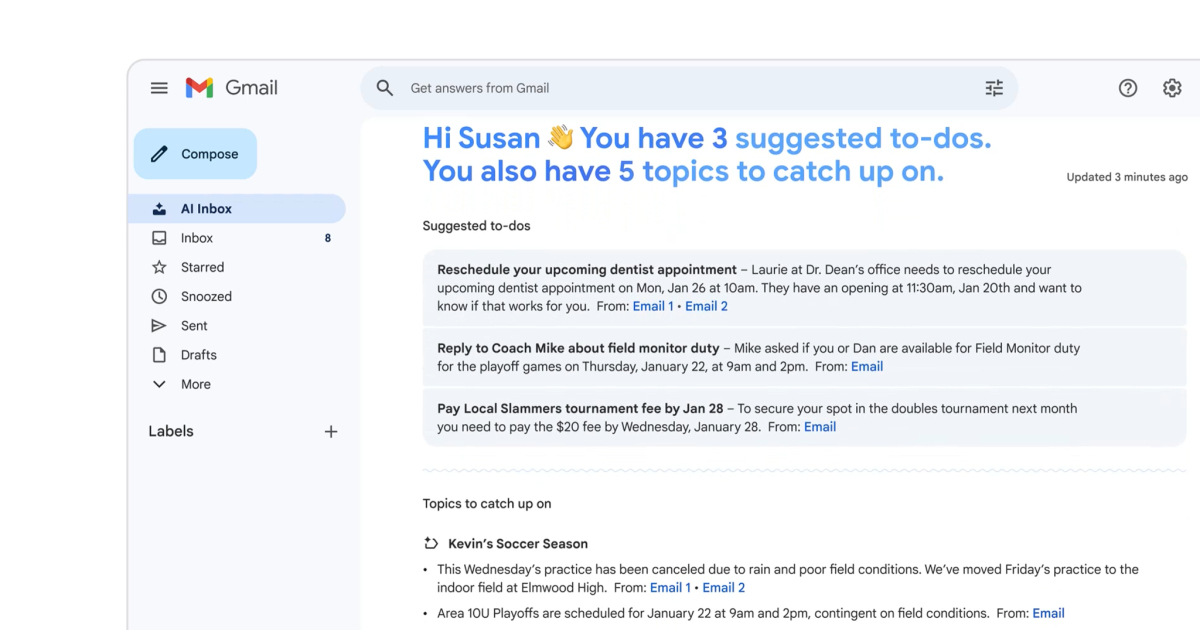Show search options filter icon
Viewport: 1200px width, 630px height.
click(994, 88)
